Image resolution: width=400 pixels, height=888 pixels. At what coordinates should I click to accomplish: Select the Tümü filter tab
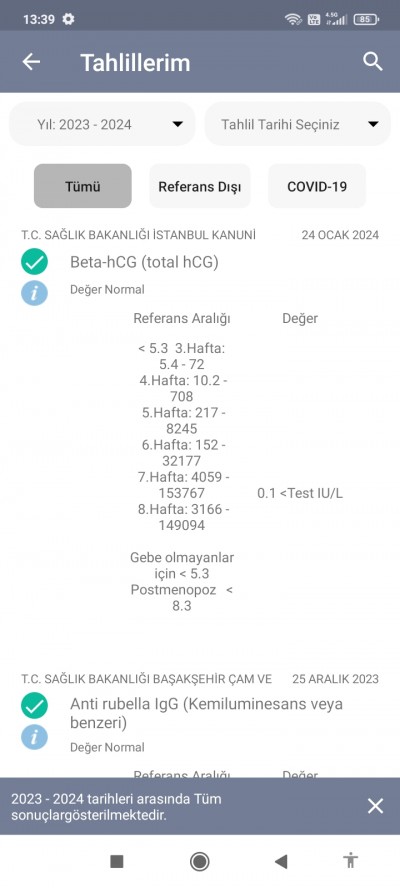coord(83,186)
